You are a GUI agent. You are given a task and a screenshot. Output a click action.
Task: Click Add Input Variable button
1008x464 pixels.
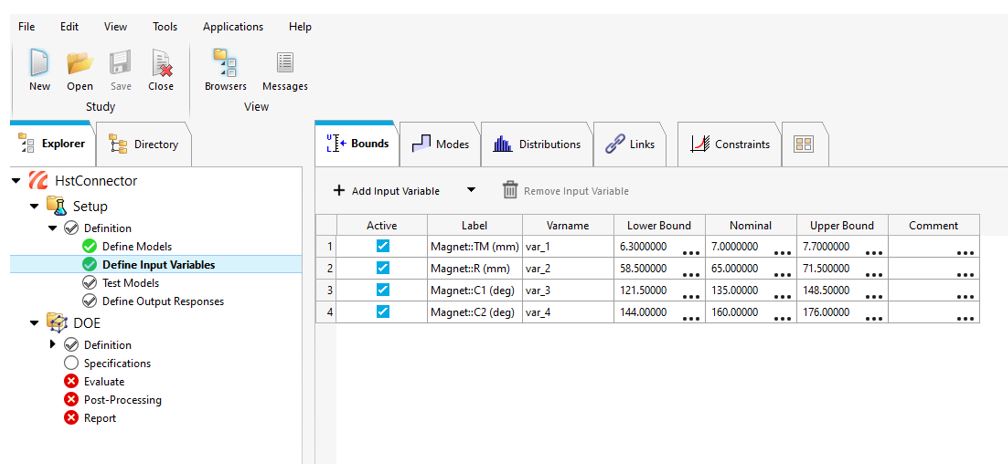click(386, 191)
